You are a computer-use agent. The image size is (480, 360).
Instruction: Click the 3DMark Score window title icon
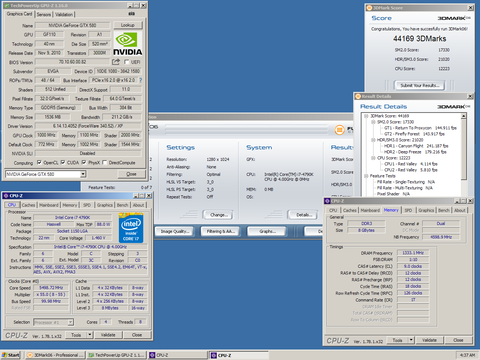[369, 8]
